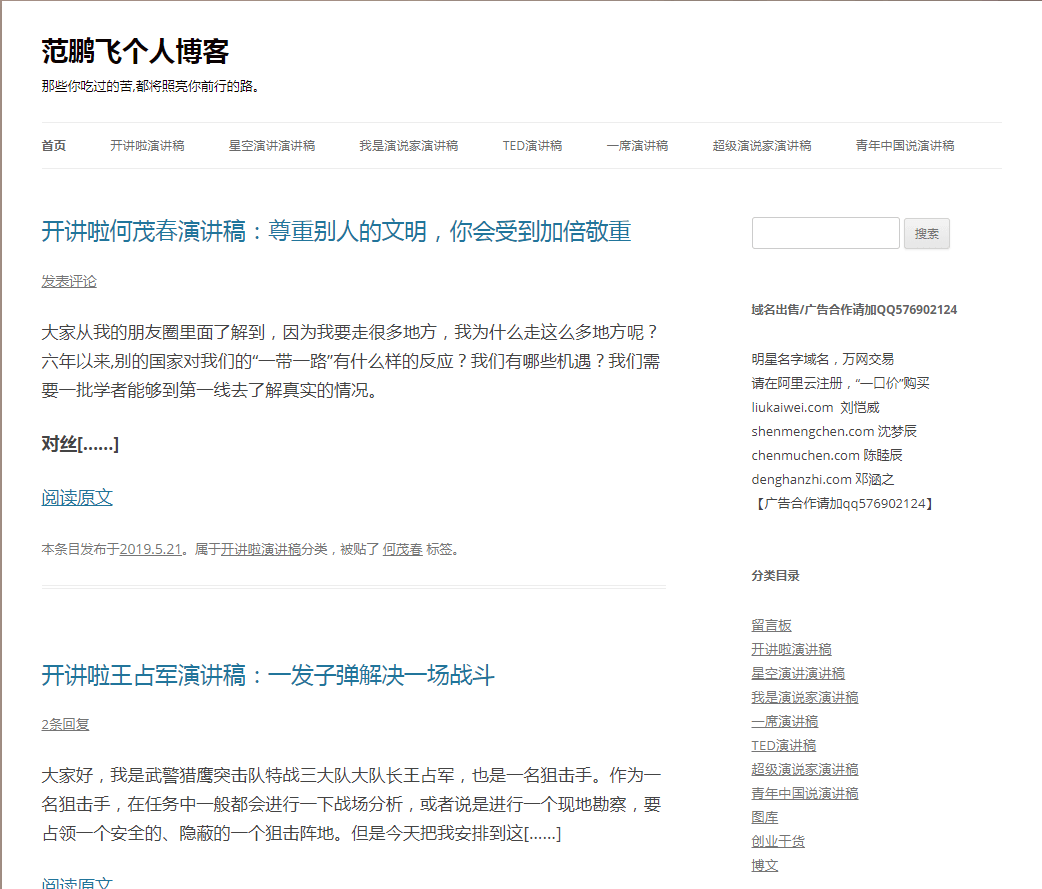The height and width of the screenshot is (889, 1042).
Task: Select 星空演讲演讲稿 in the top navigation
Action: point(271,145)
